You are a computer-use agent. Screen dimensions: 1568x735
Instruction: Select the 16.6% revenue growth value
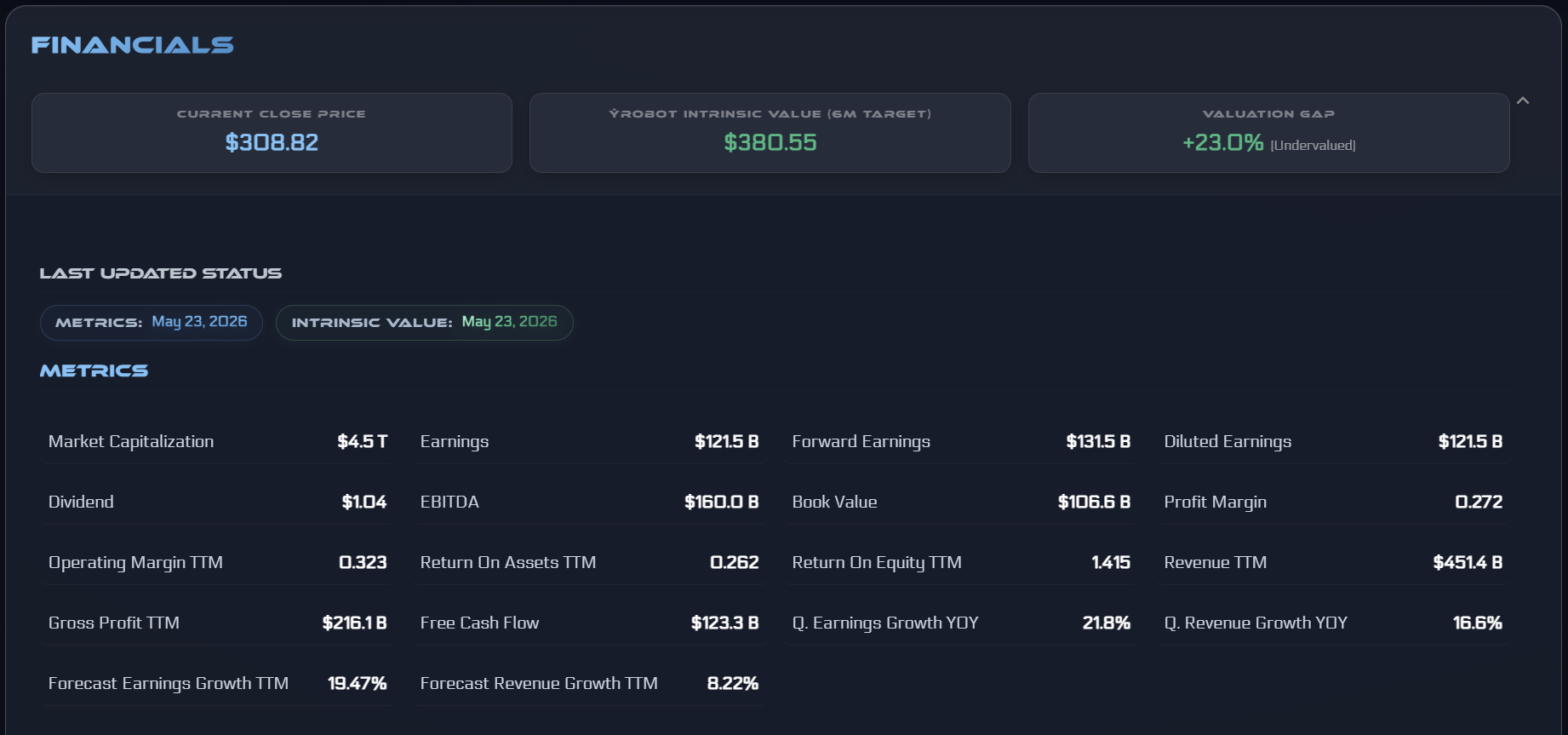tap(1478, 623)
